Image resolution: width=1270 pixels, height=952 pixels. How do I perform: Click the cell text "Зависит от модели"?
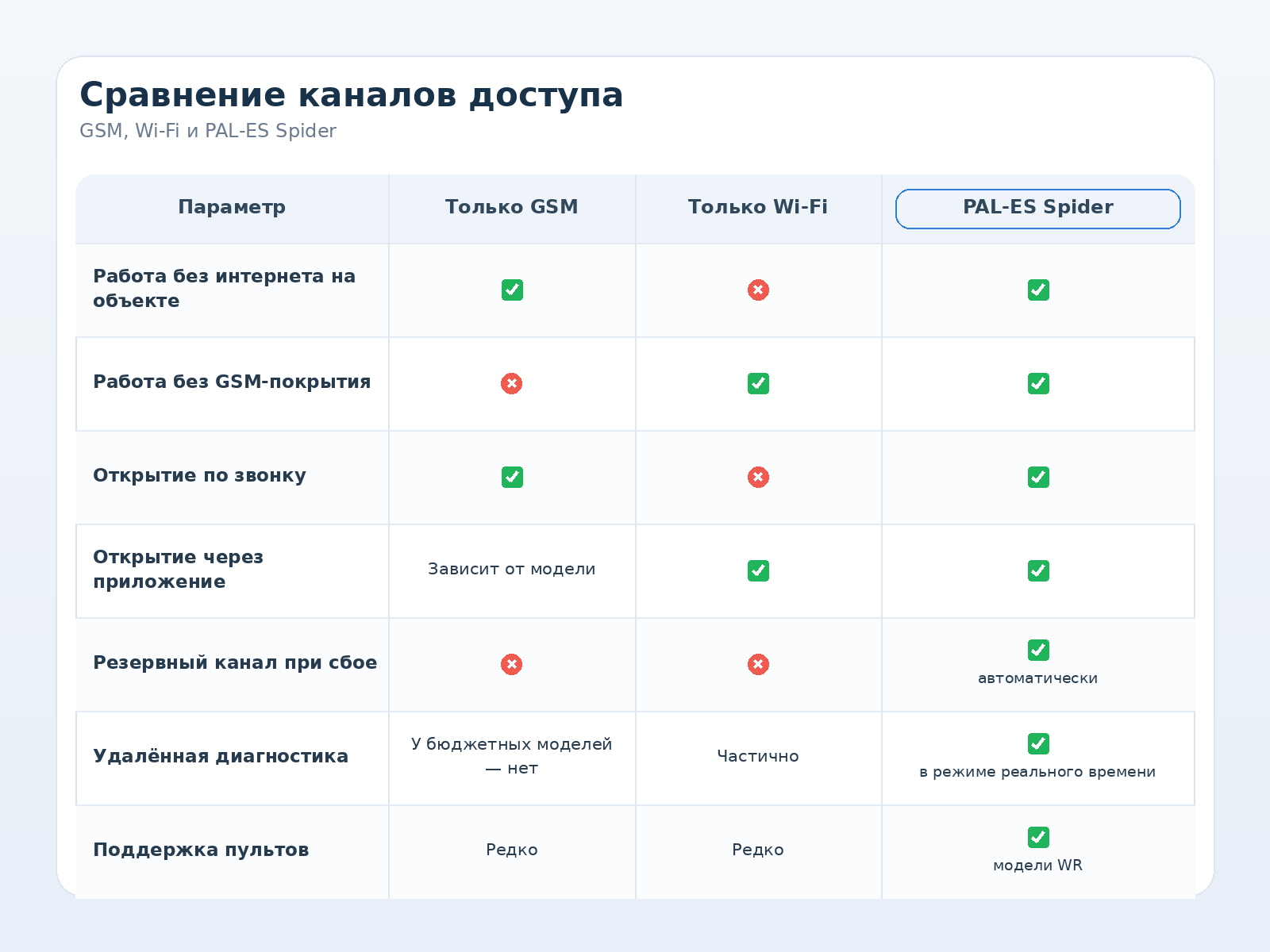click(512, 570)
